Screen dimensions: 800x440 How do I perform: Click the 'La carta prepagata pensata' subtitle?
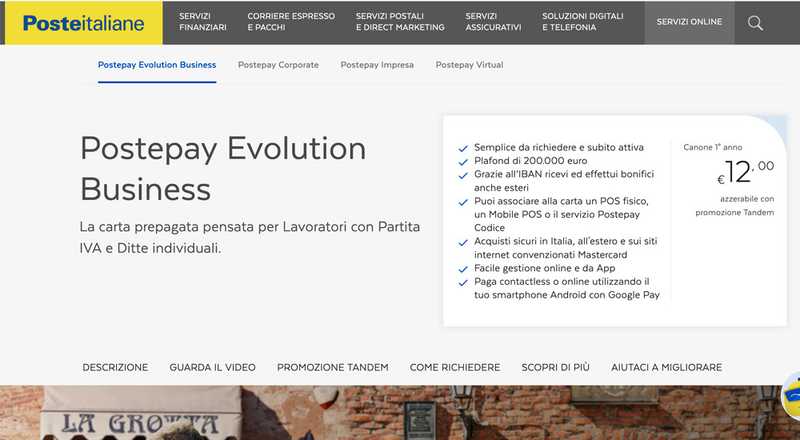click(x=250, y=237)
